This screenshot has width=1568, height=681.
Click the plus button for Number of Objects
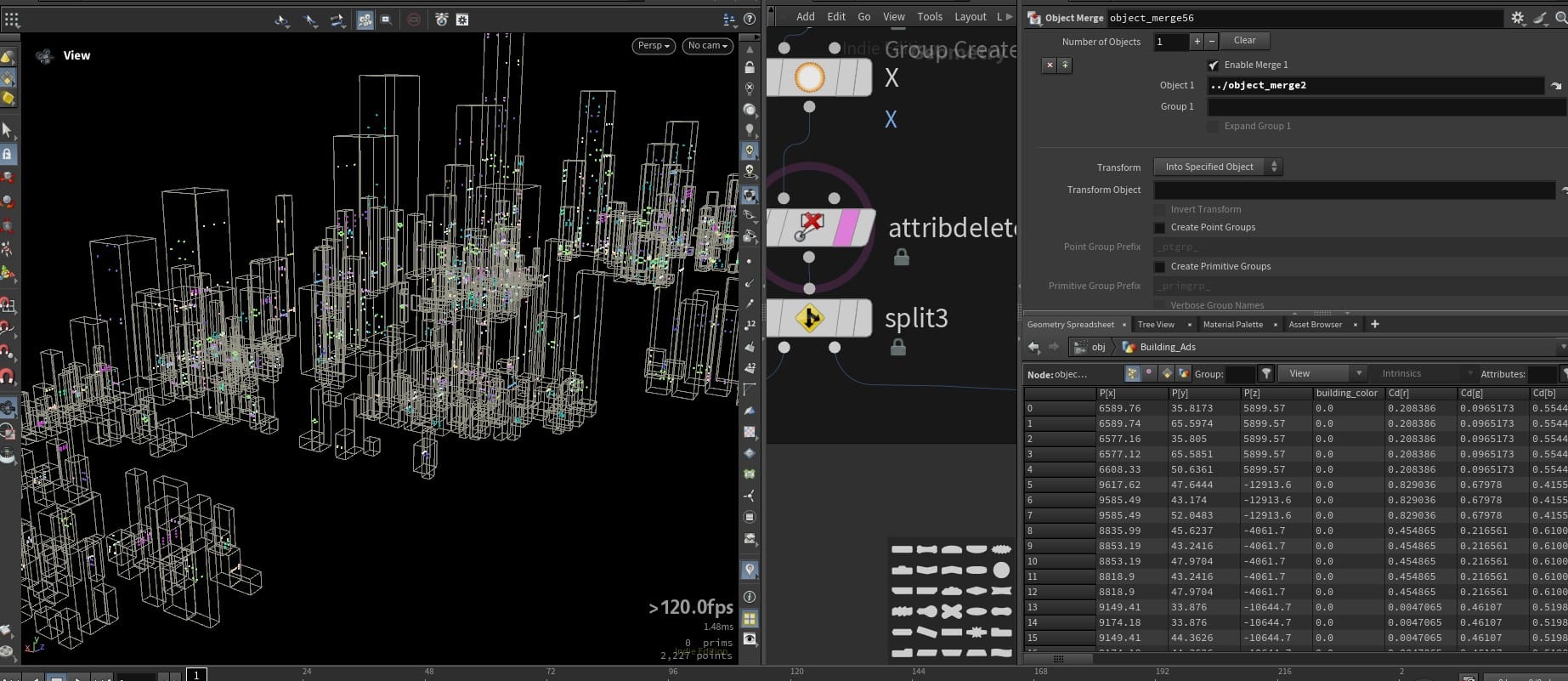[x=1197, y=41]
